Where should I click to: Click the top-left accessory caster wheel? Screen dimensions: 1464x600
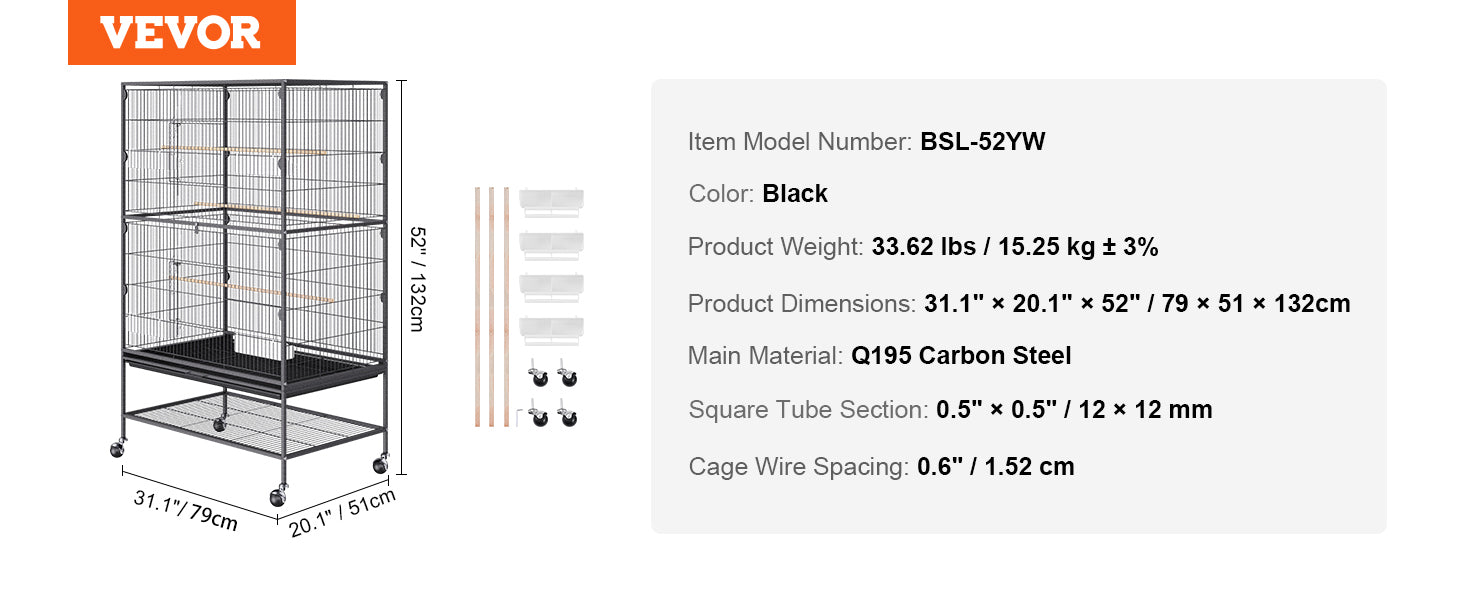click(x=539, y=376)
